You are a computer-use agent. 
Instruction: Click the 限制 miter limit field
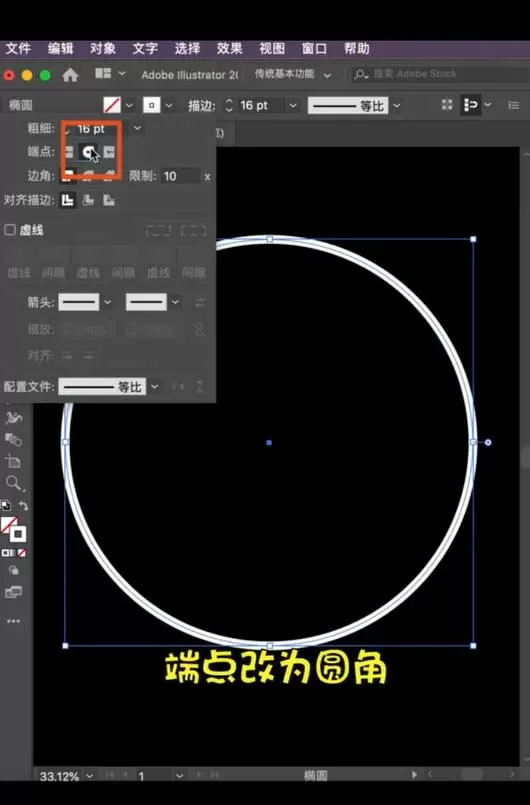click(x=180, y=177)
